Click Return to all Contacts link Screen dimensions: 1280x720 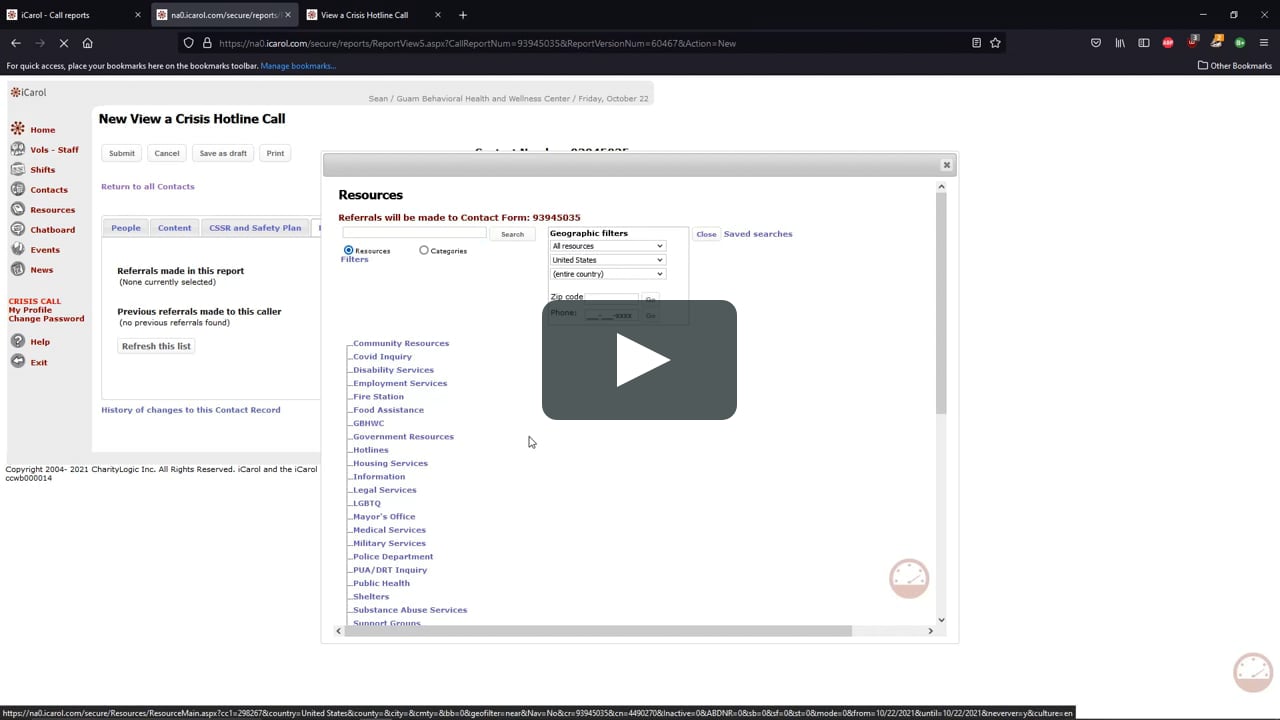(x=148, y=187)
